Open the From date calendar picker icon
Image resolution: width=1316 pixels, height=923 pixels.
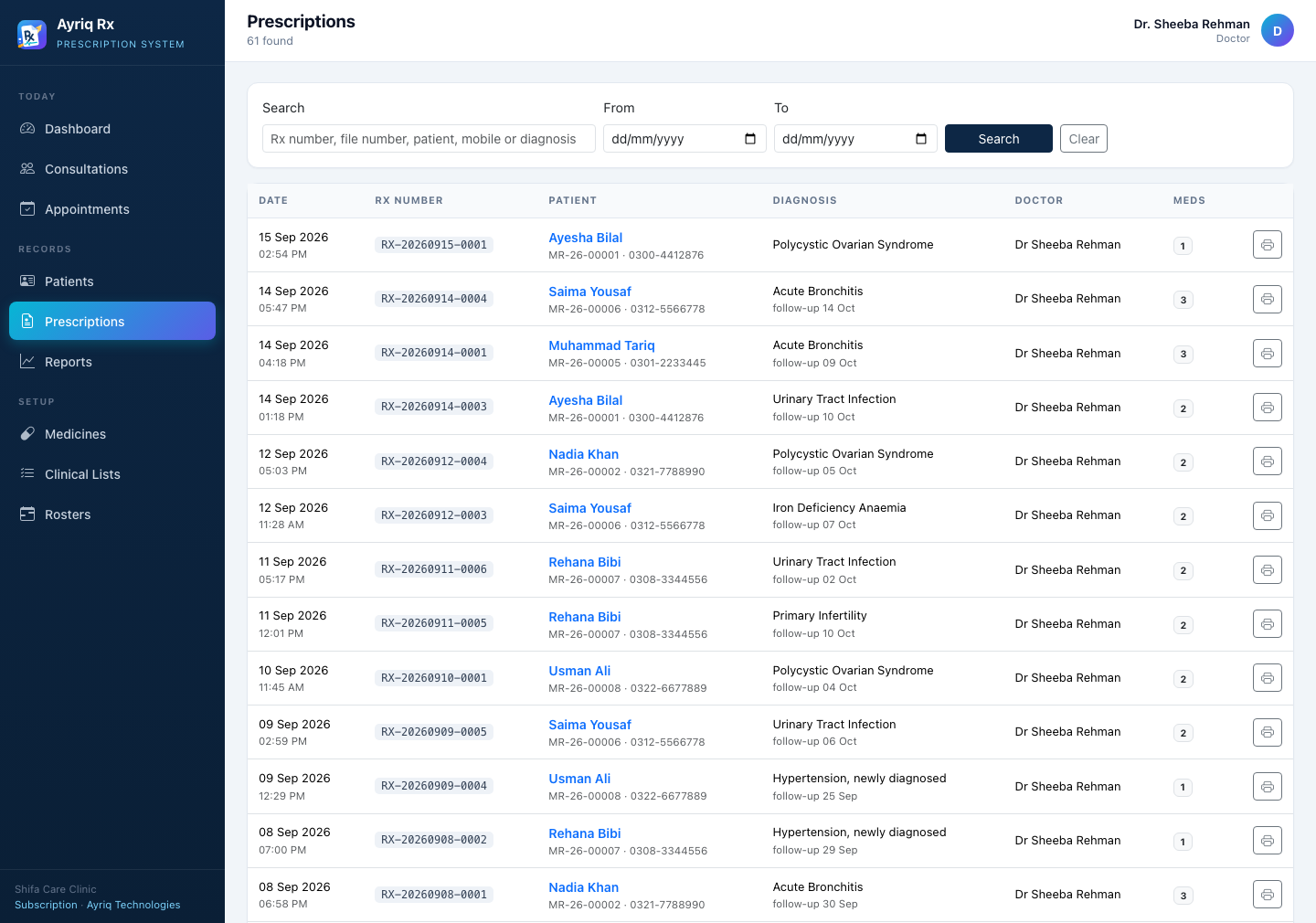coord(750,139)
